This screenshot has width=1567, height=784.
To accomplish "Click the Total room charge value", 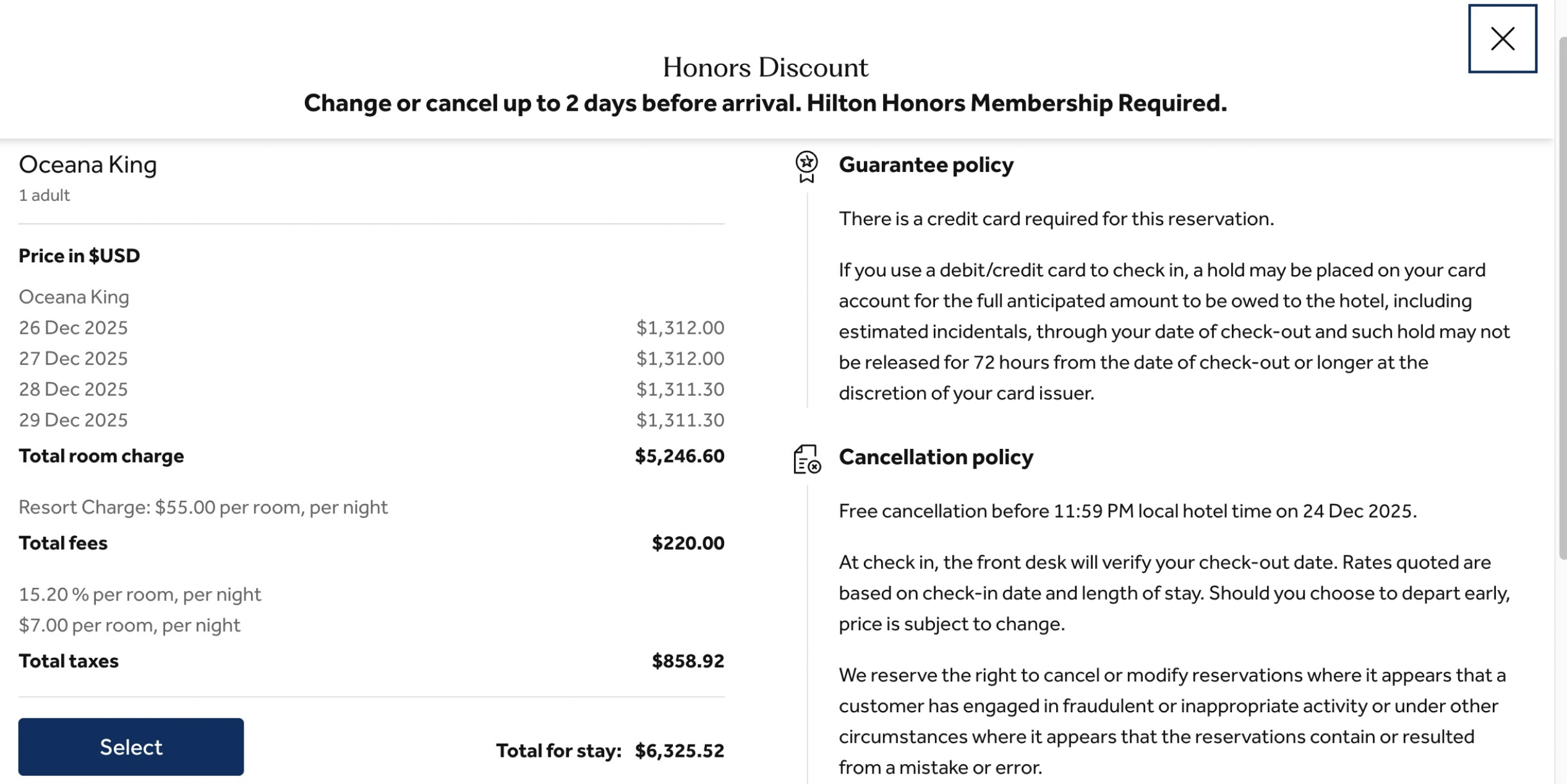I will (679, 456).
